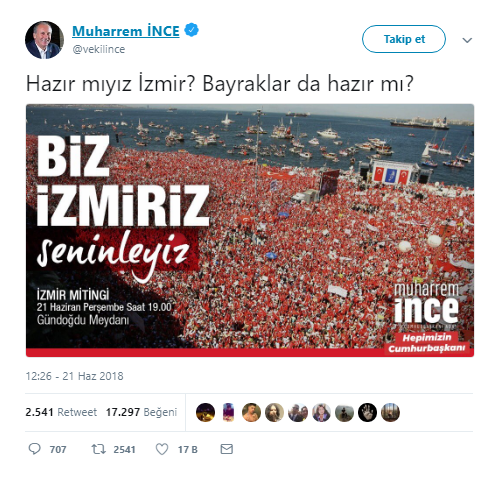This screenshot has height=480, width=497.
Task: Click the 2541 retweet count
Action: (x=124, y=450)
